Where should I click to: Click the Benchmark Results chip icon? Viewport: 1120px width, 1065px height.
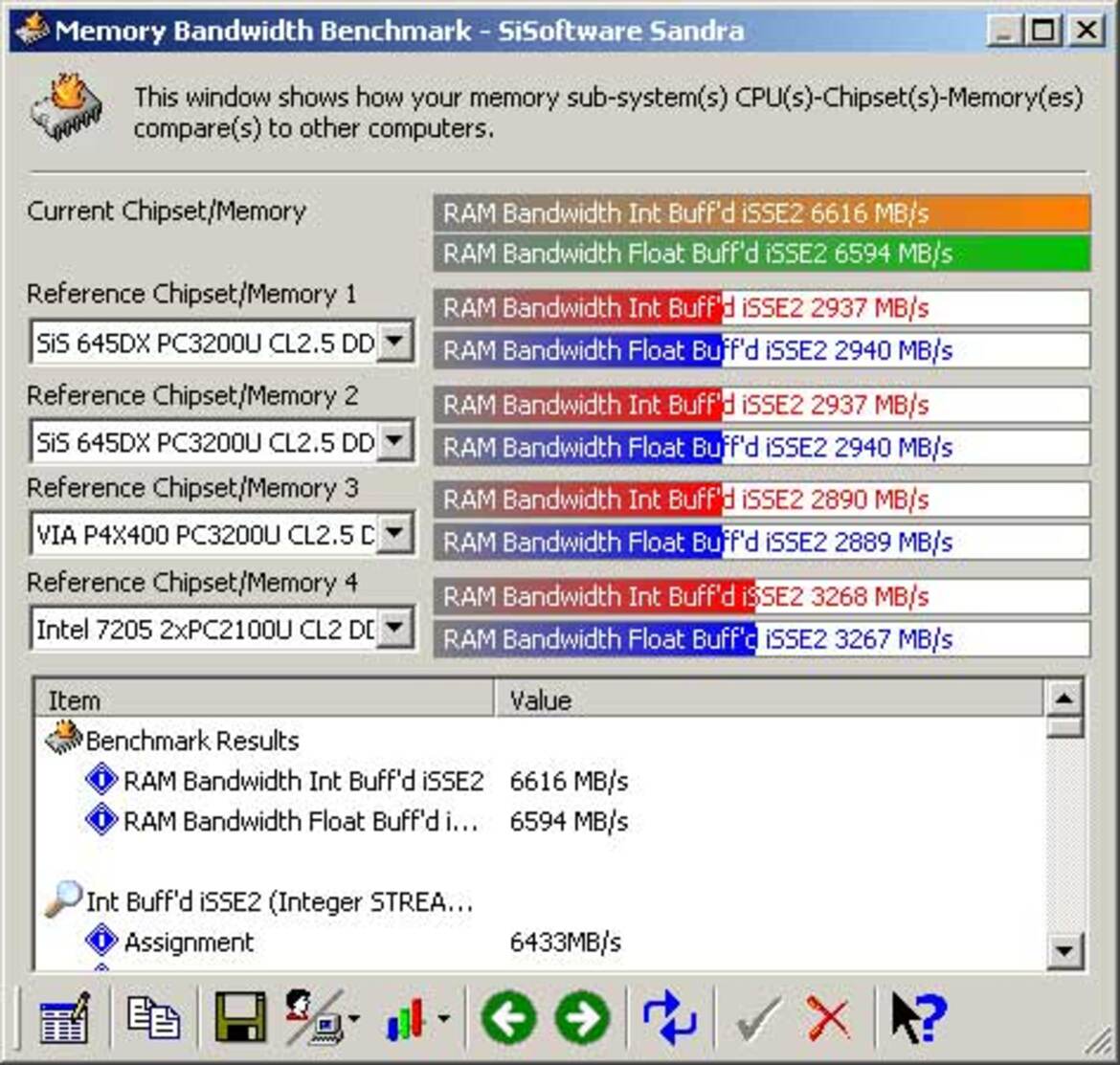63,738
